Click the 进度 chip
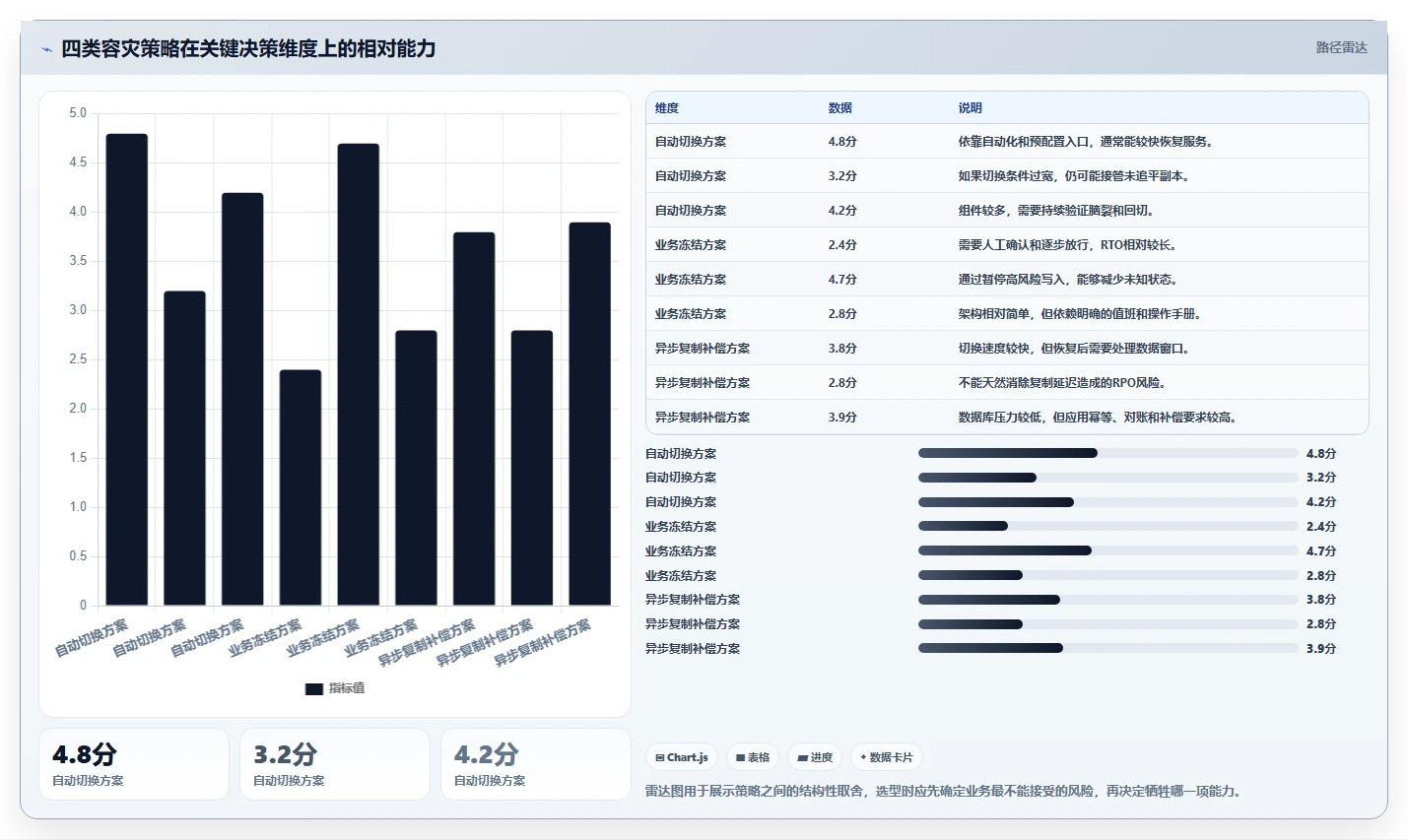 (815, 757)
